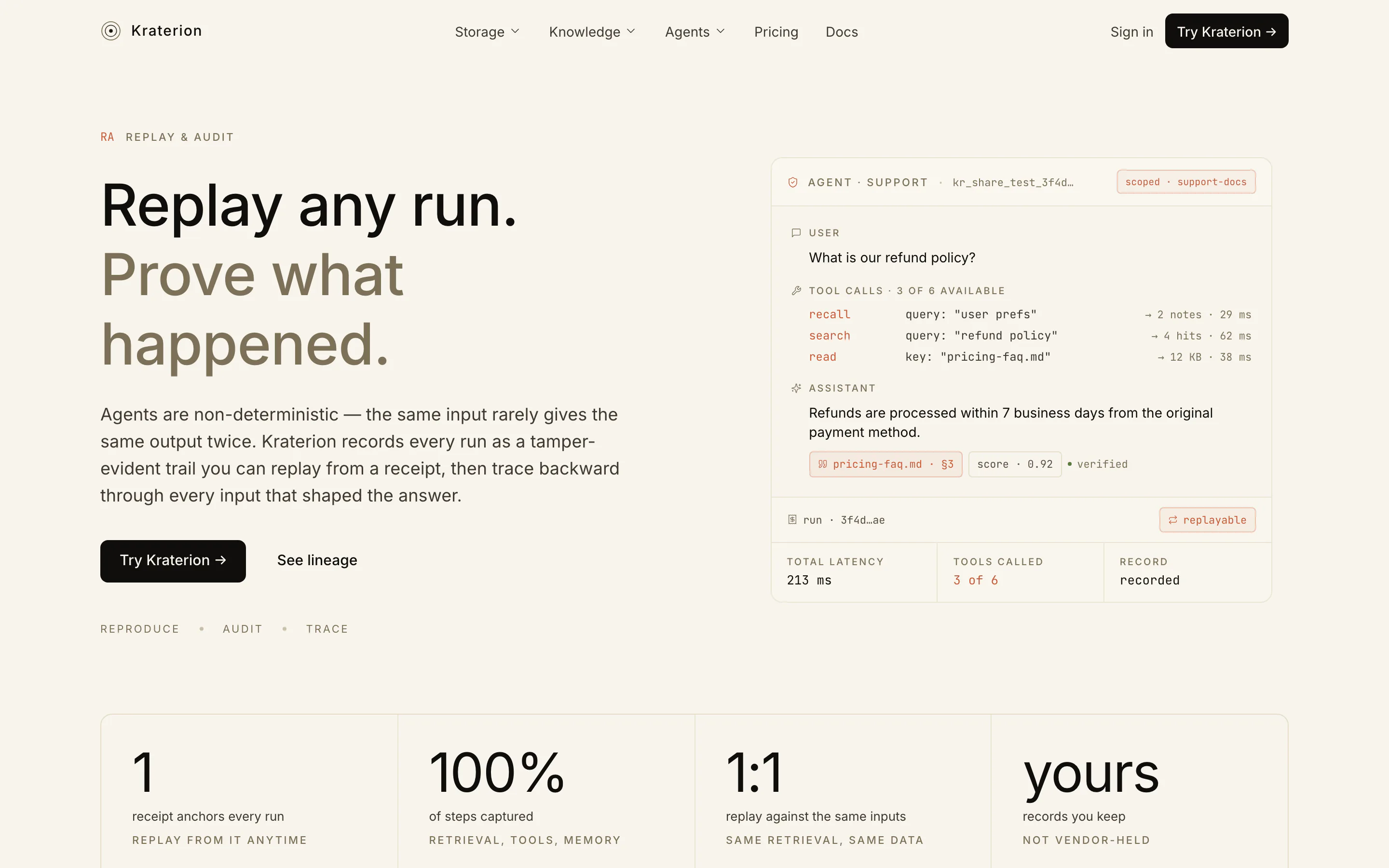Viewport: 1389px width, 868px height.
Task: Click the 'verified' status text
Action: 1102,464
